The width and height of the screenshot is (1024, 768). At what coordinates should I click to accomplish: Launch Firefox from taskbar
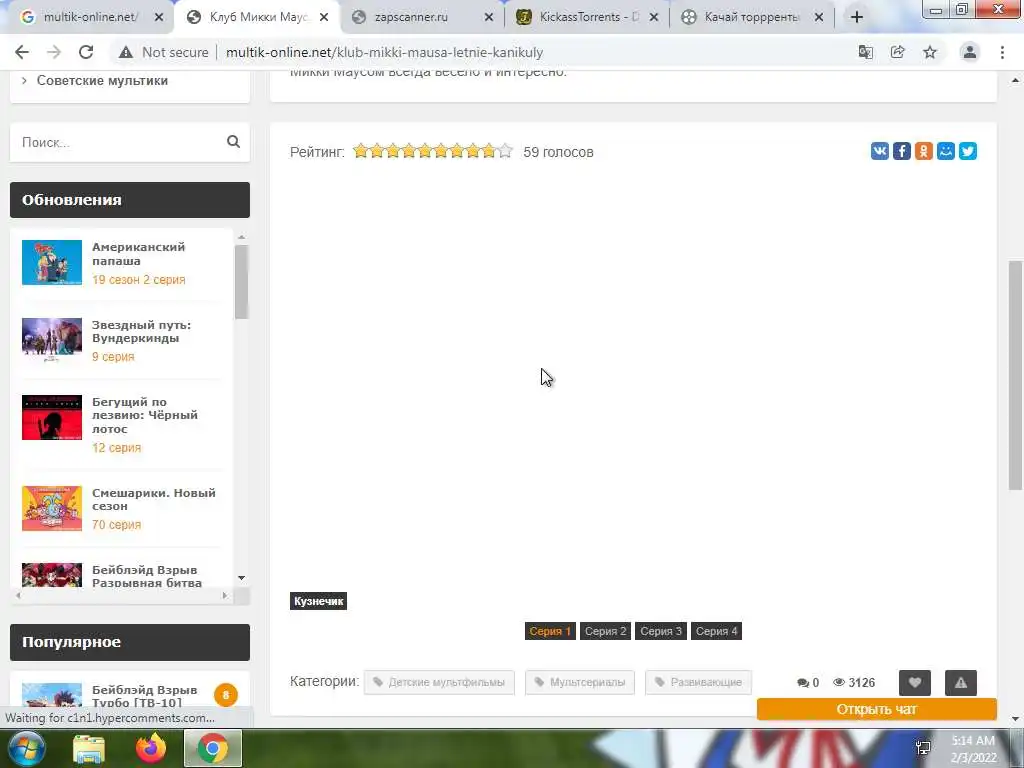151,748
